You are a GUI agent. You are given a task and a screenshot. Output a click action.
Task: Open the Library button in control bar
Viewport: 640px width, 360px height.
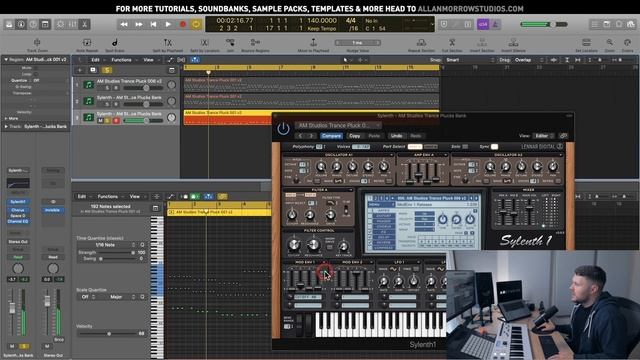point(9,24)
